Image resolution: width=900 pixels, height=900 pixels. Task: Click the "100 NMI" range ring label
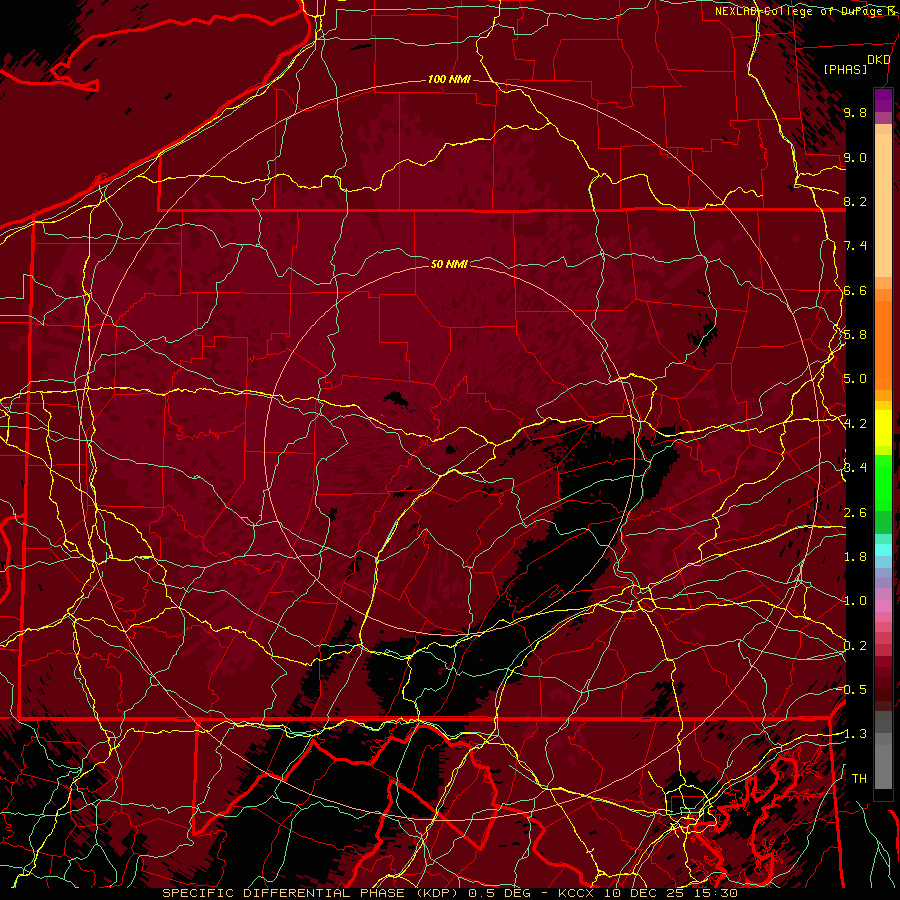tap(449, 79)
